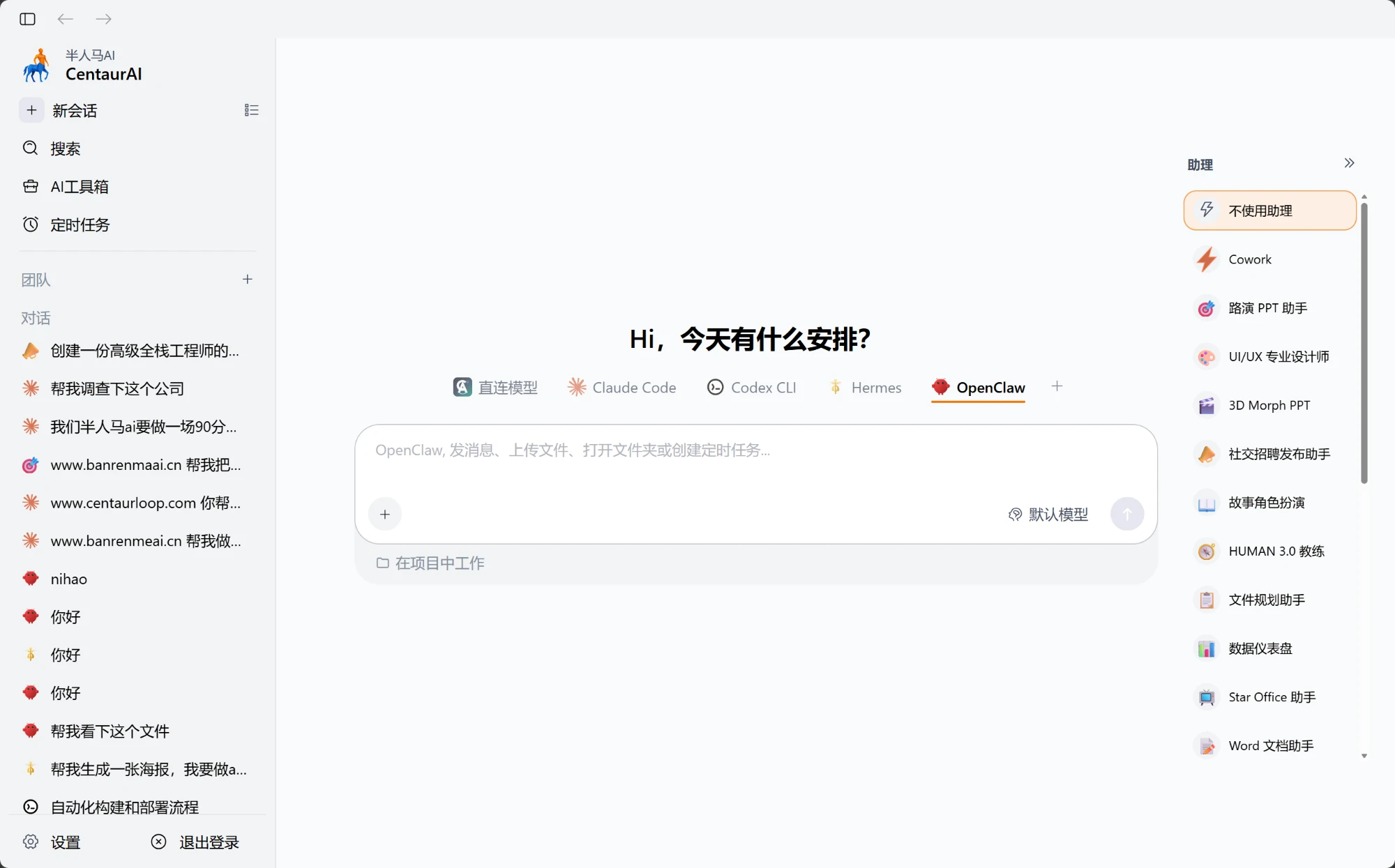Screen dimensions: 1395x868
Task: Select 文件规划助手 assistant
Action: point(1270,600)
